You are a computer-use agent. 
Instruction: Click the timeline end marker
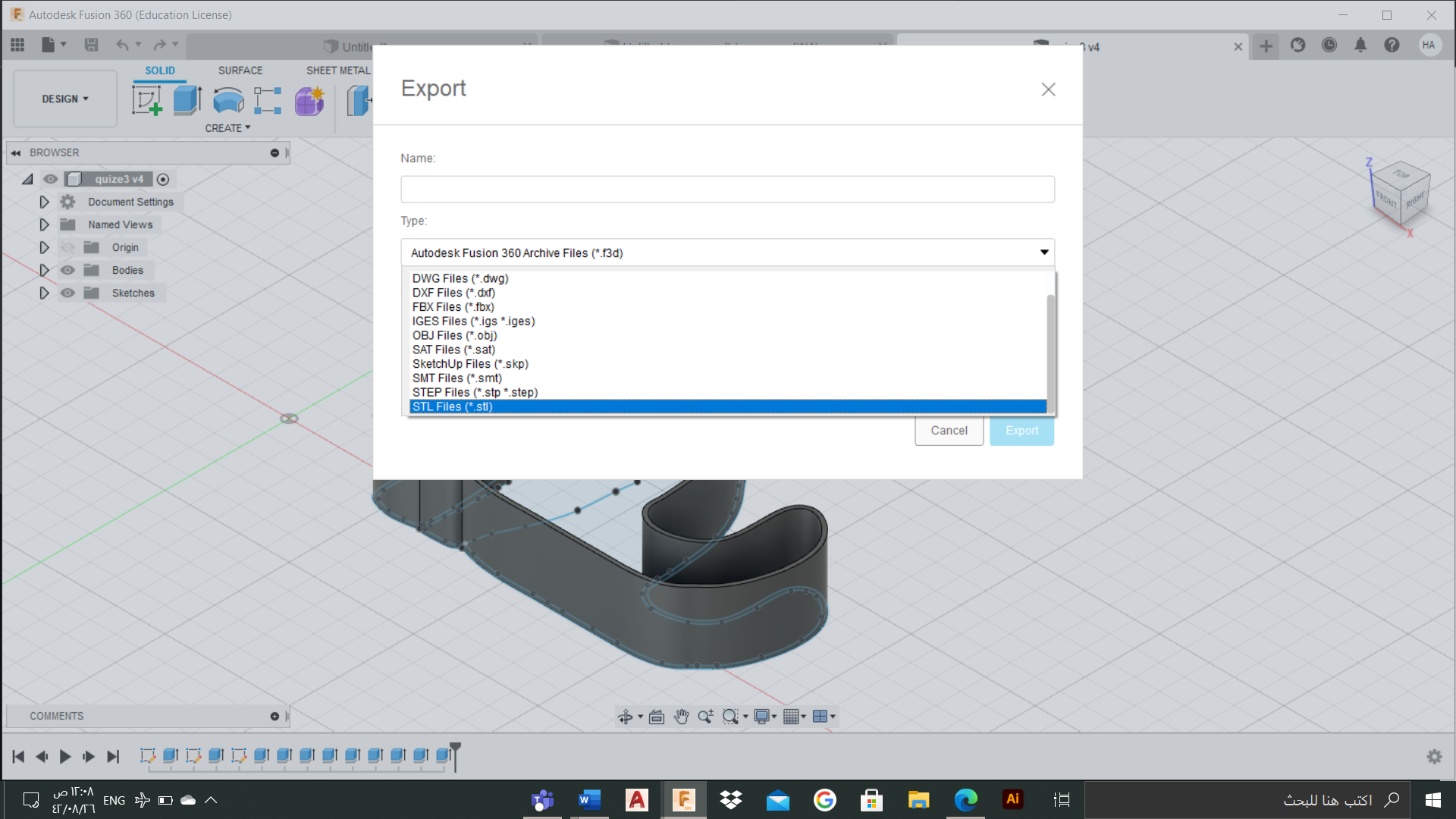455,756
